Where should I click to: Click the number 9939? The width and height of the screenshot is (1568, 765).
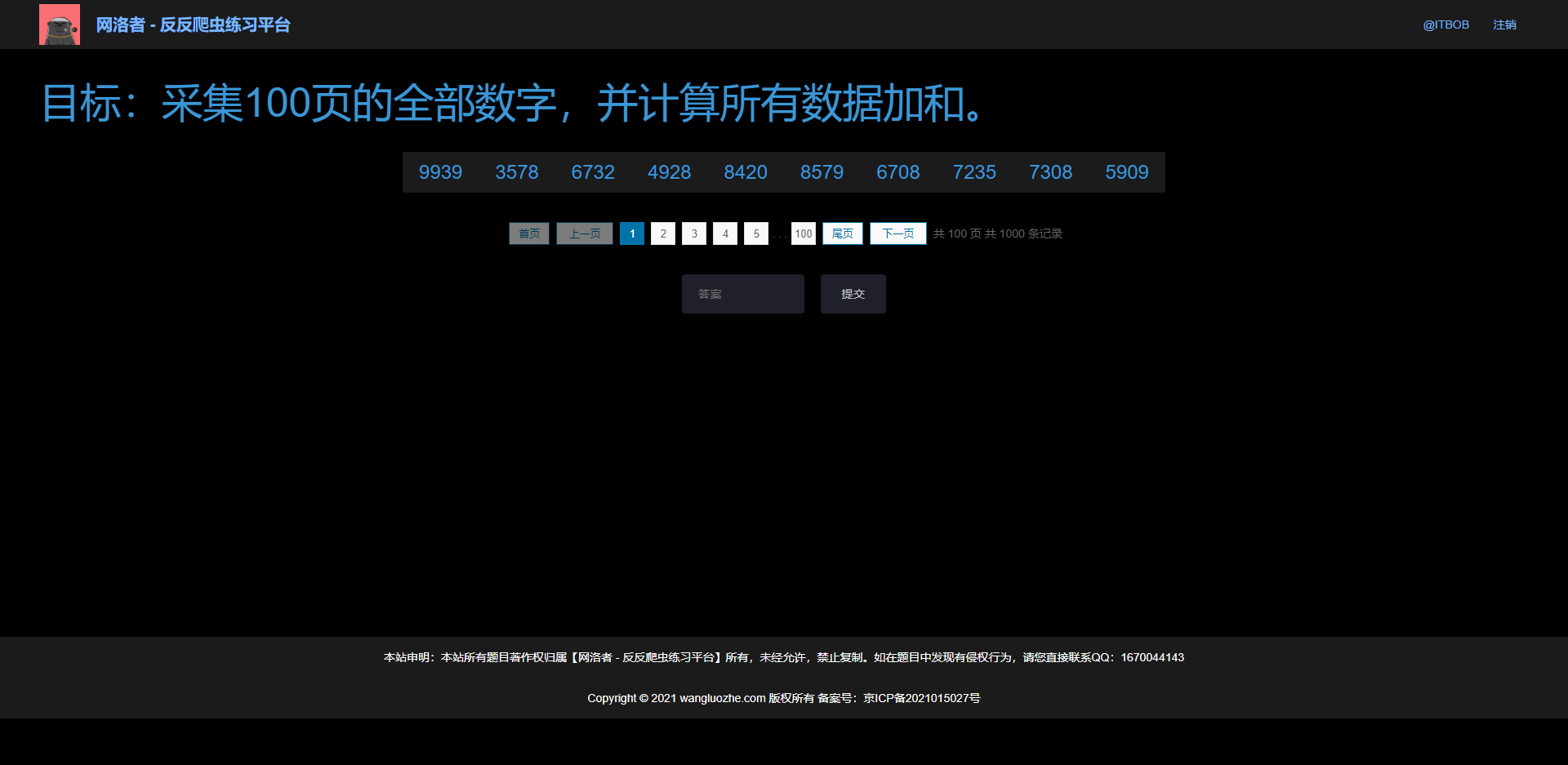tap(440, 172)
